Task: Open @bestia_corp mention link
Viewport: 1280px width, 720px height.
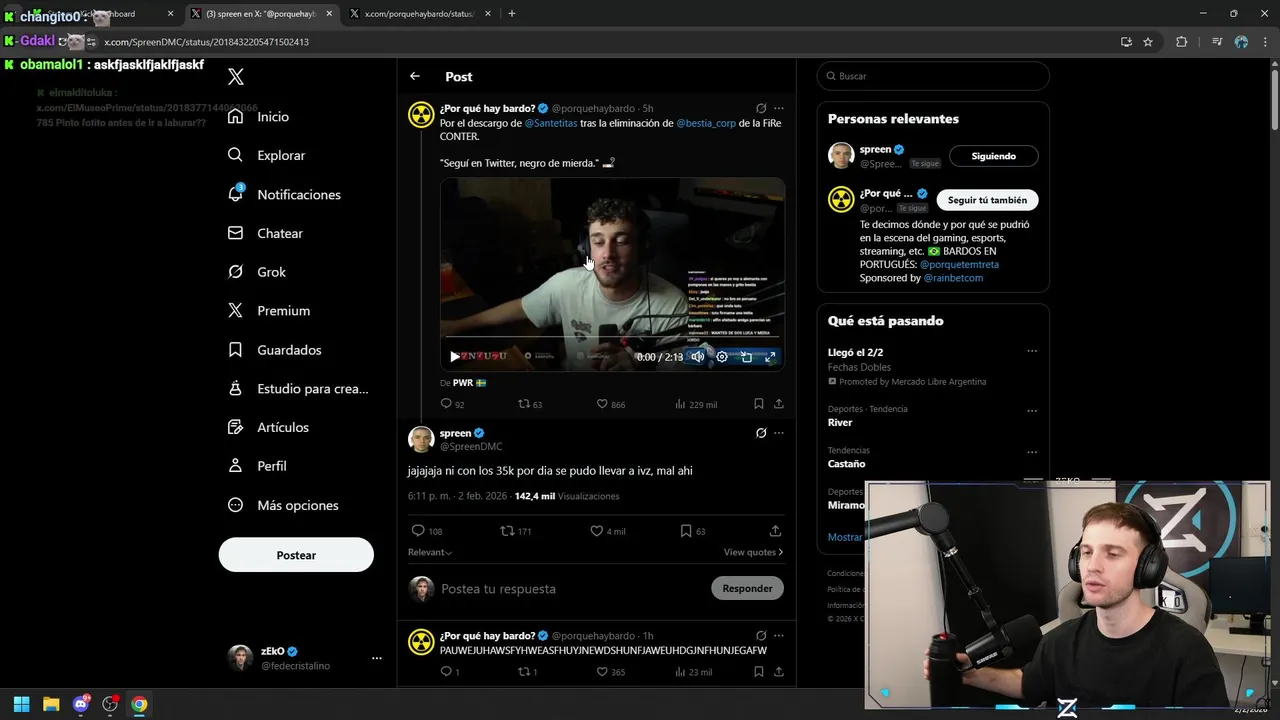Action: [706, 123]
